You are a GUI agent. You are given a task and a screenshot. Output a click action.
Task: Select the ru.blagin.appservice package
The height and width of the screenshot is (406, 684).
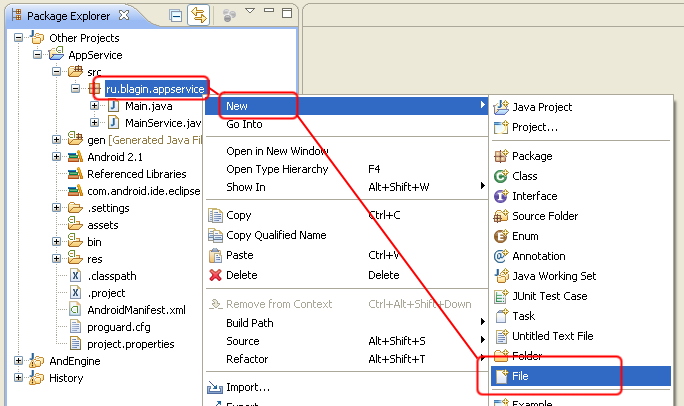155,89
